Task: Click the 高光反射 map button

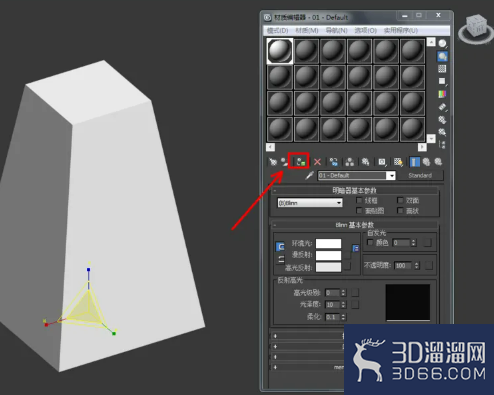Action: 347,266
